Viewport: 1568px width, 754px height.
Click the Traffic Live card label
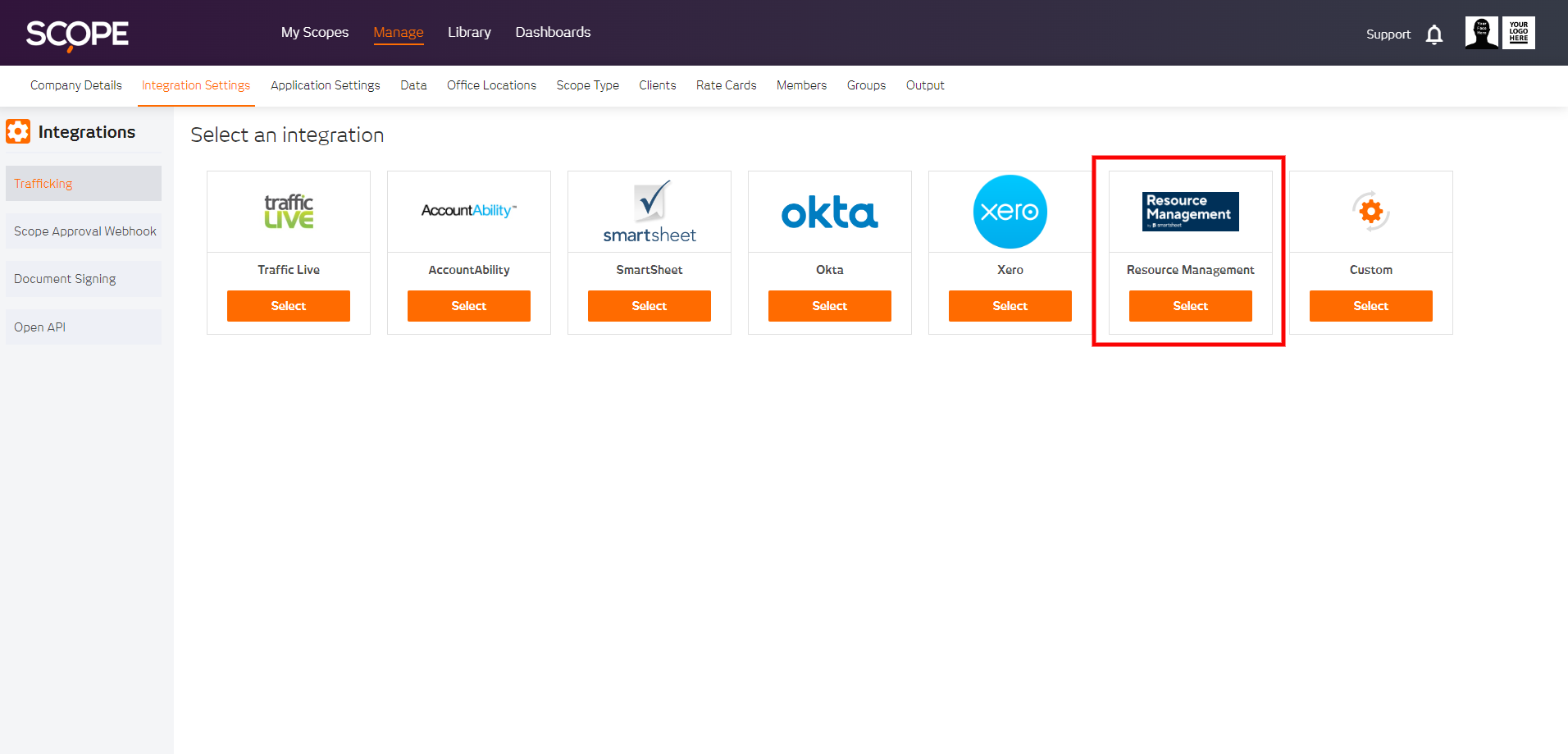(289, 270)
